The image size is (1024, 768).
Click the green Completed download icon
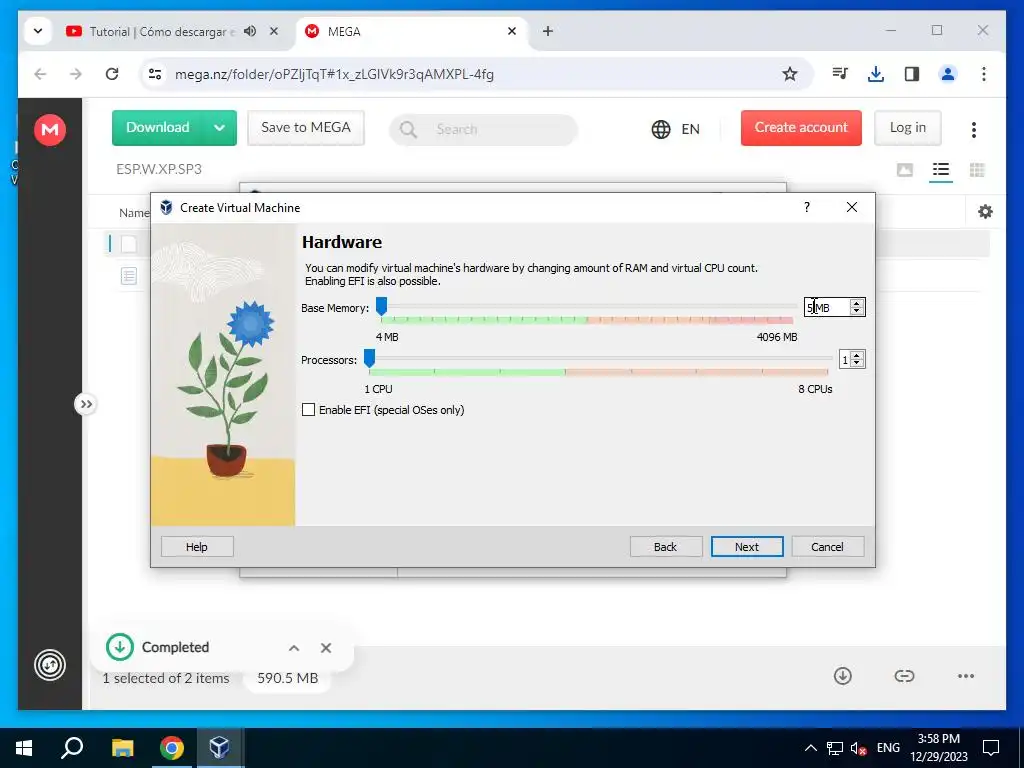[120, 647]
